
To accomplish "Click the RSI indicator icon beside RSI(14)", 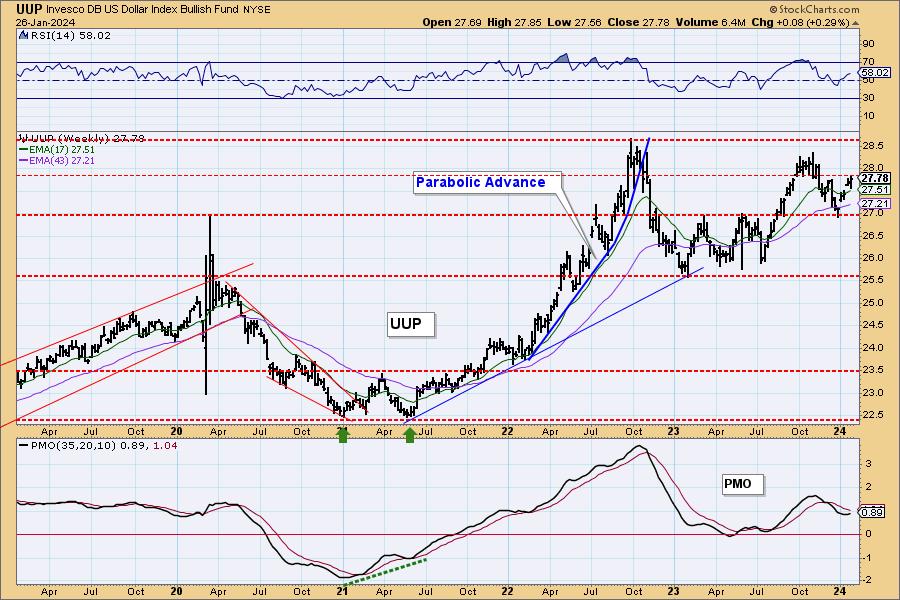I will pos(23,35).
